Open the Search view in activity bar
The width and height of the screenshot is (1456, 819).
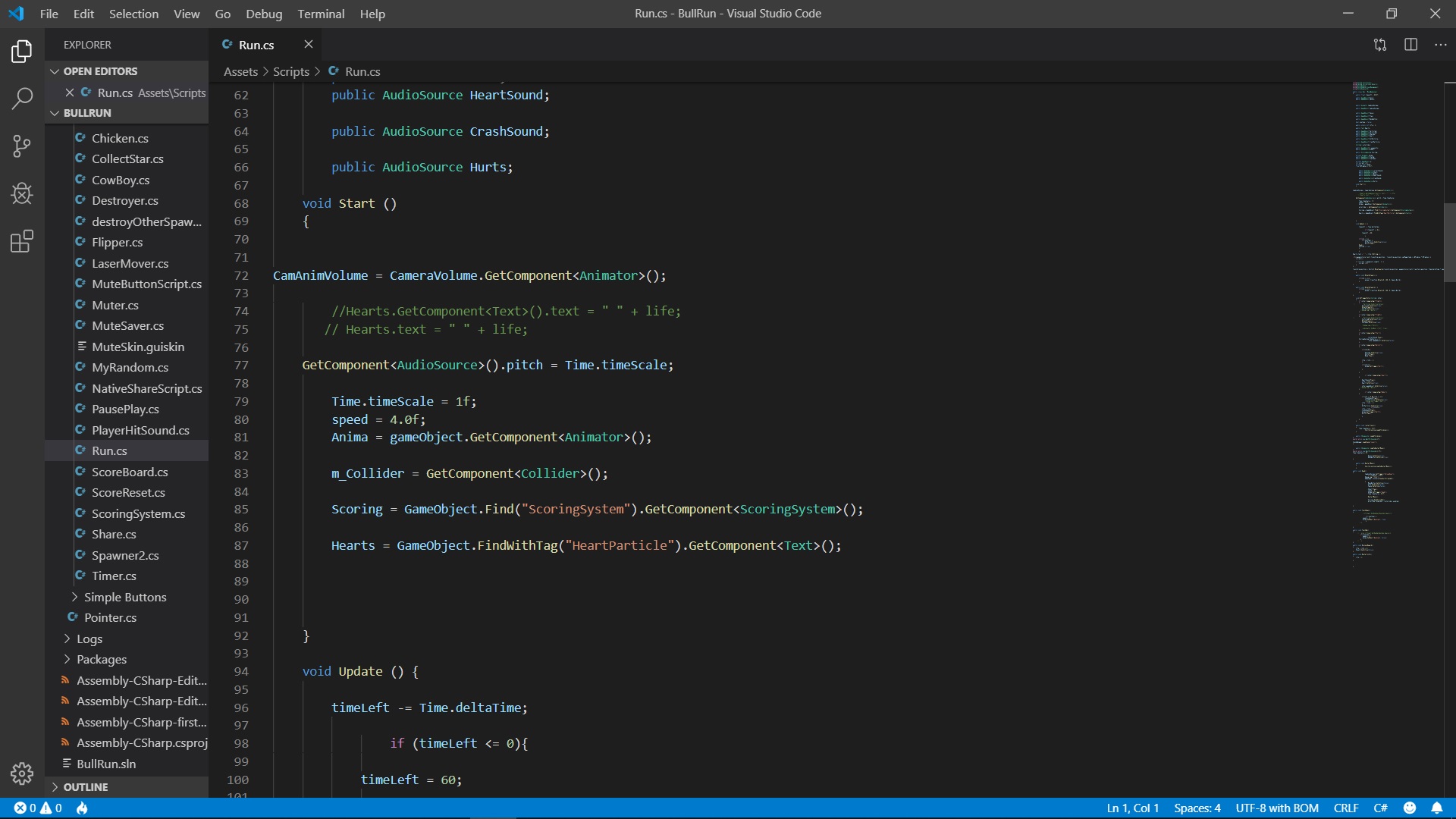click(22, 98)
